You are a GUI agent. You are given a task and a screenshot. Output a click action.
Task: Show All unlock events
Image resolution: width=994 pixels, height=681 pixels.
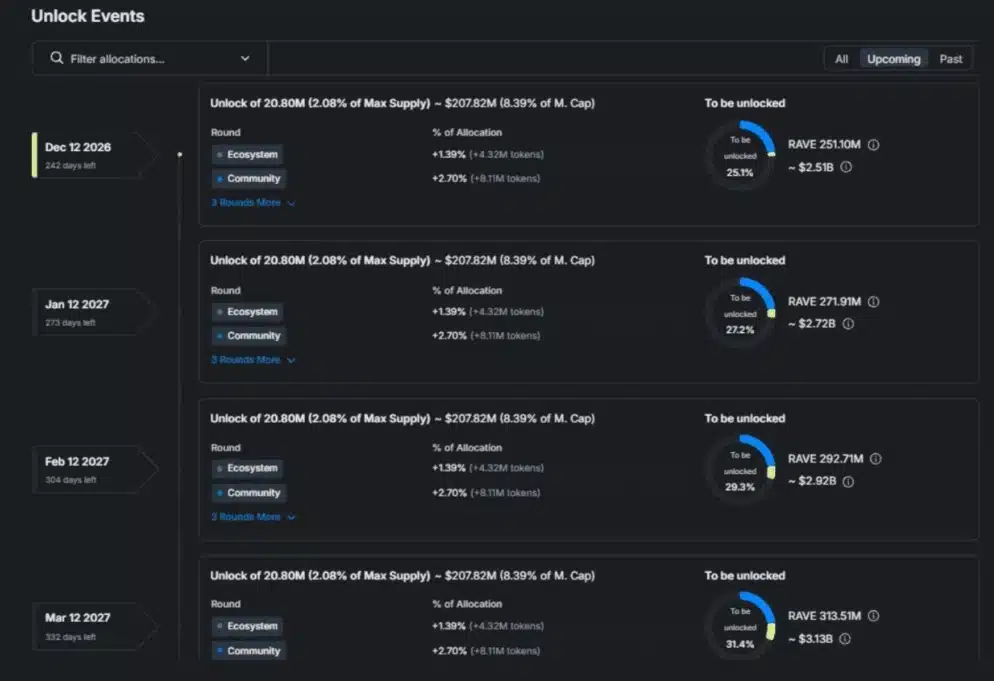841,59
